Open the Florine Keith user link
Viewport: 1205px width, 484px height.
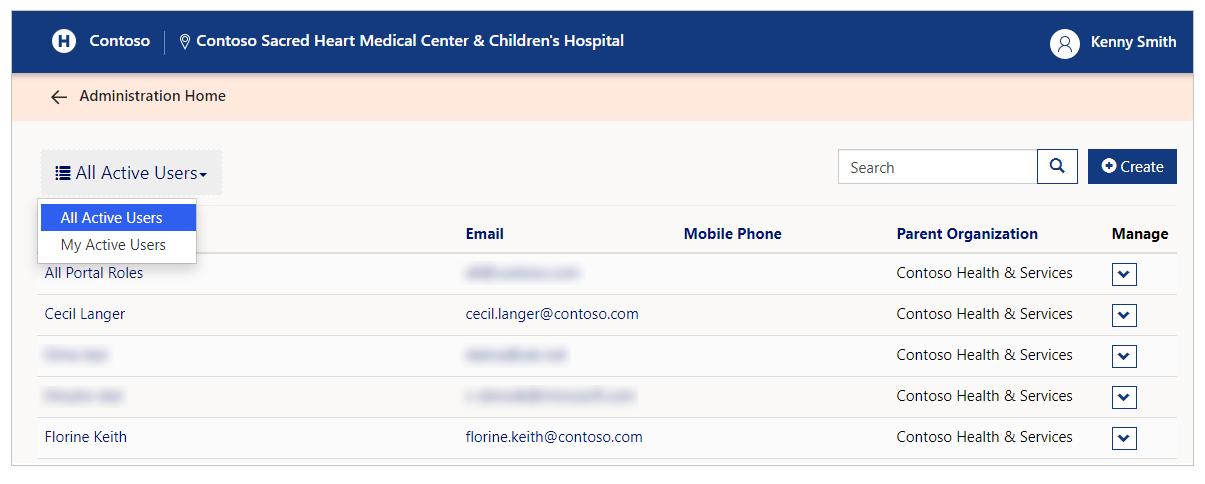(86, 437)
